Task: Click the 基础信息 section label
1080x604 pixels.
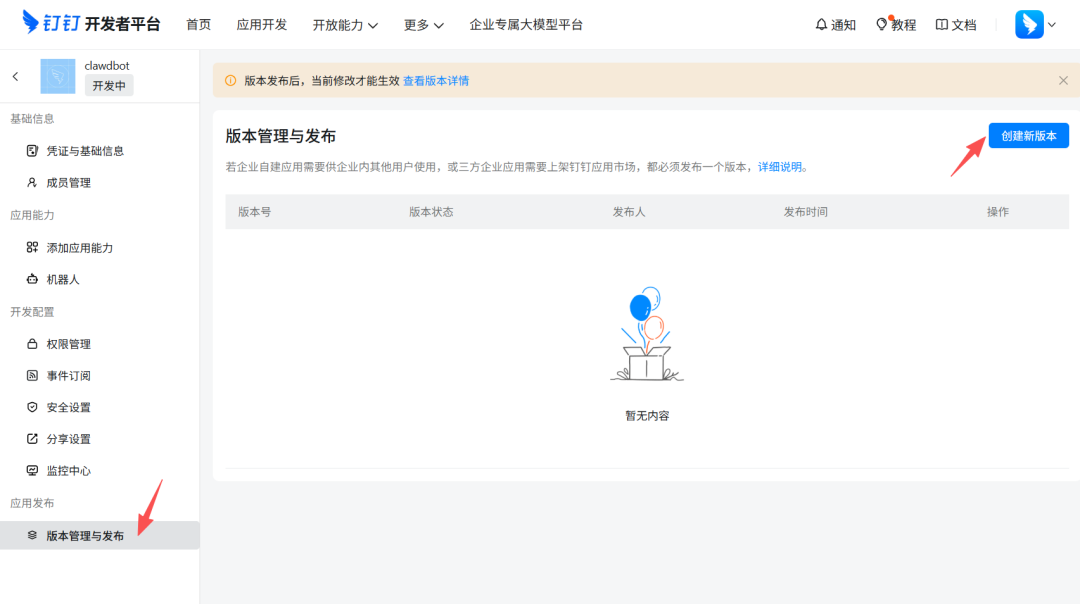Action: (32, 118)
